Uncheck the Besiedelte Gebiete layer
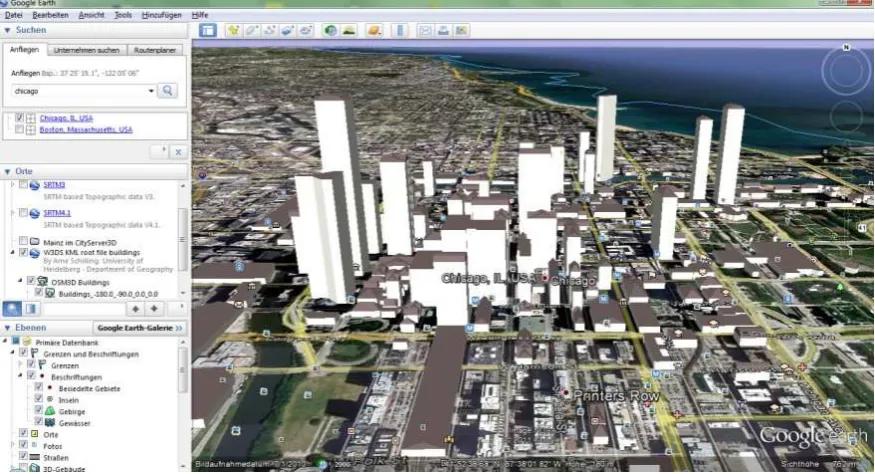 [39, 387]
